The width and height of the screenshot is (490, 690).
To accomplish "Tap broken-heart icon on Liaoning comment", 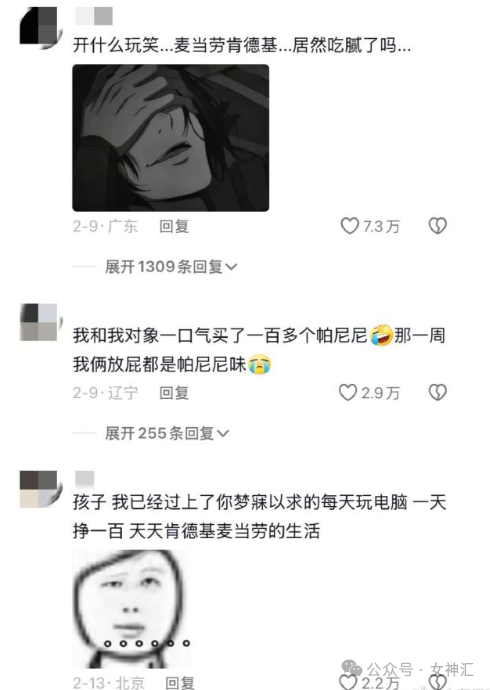I will click(x=438, y=393).
